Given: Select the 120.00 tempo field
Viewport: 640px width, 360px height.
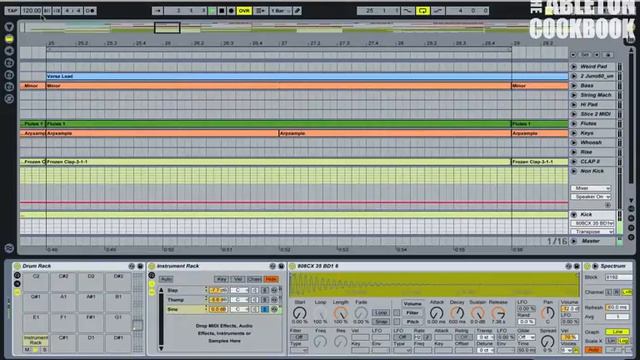Looking at the screenshot, I should (x=31, y=11).
